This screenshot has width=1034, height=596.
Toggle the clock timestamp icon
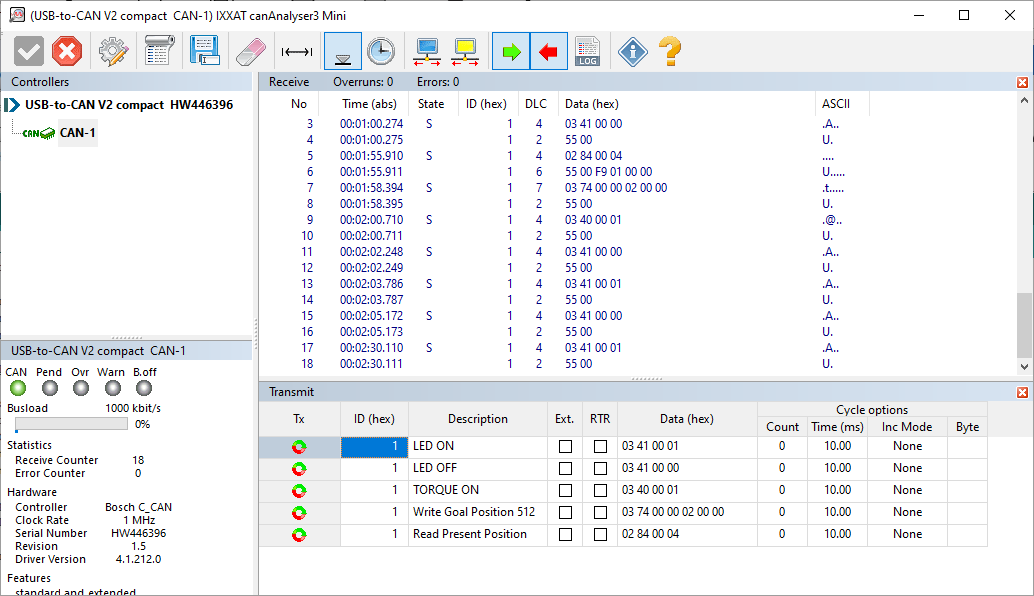coord(380,51)
